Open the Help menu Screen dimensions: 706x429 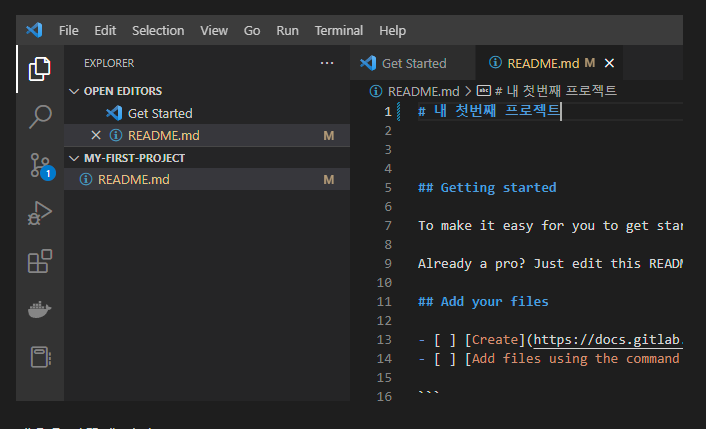point(392,31)
